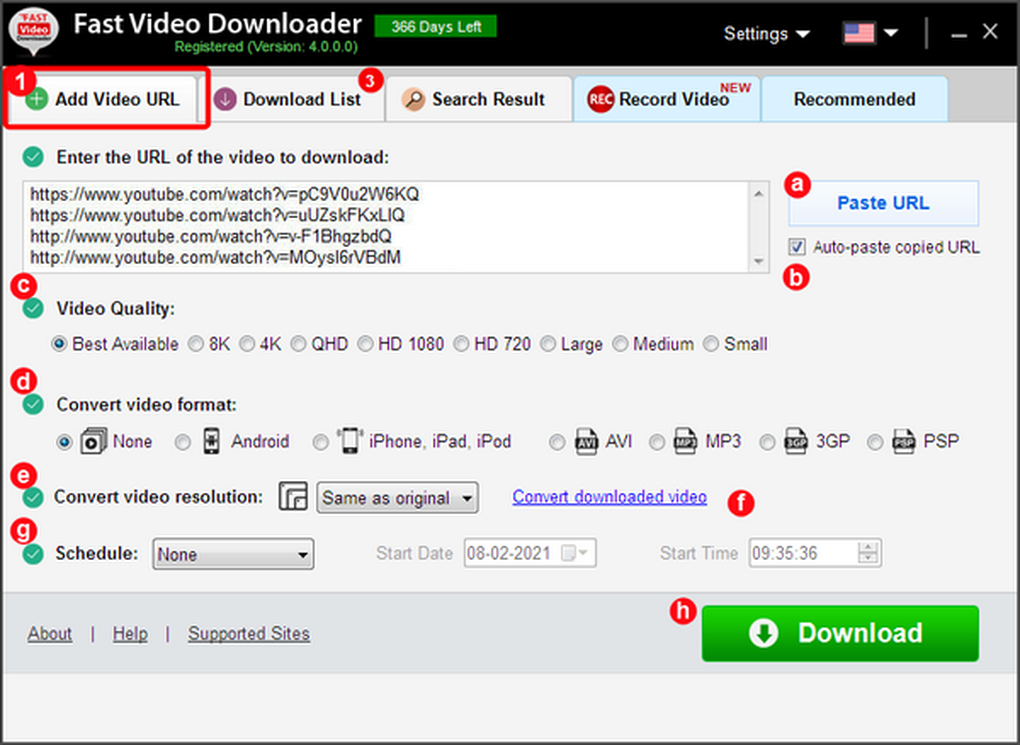Switch to Add Video URL tab
This screenshot has height=745, width=1020.
pos(101,99)
